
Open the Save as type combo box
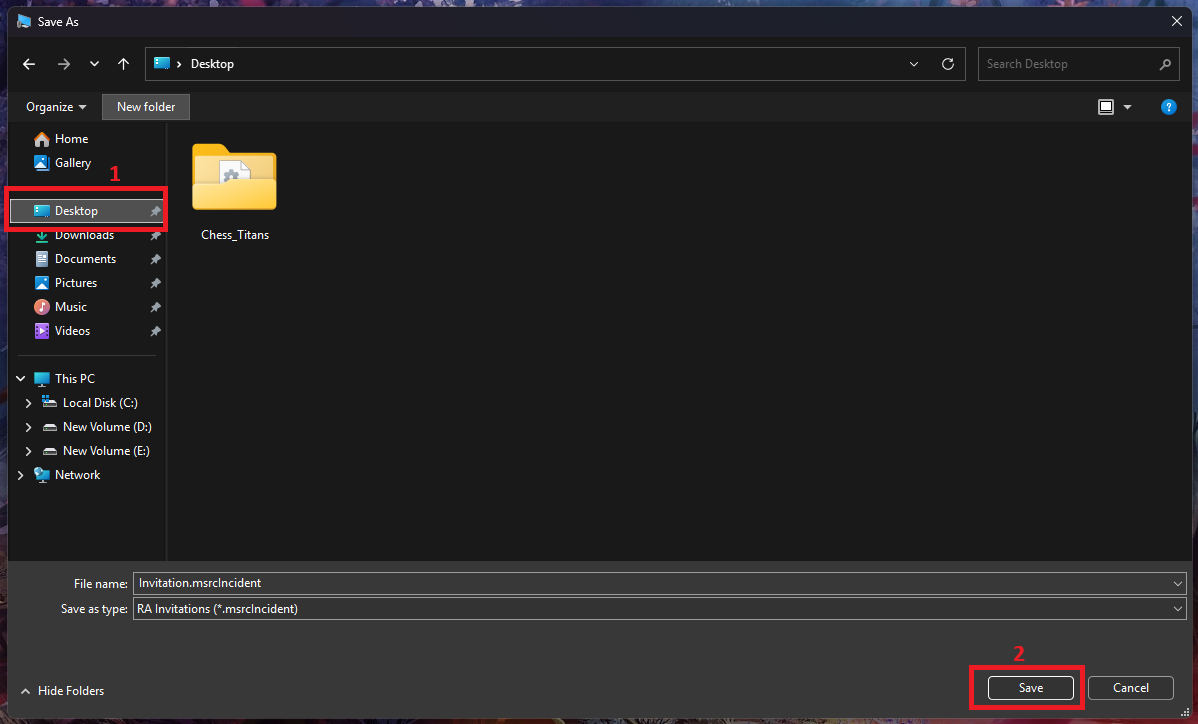coord(659,609)
